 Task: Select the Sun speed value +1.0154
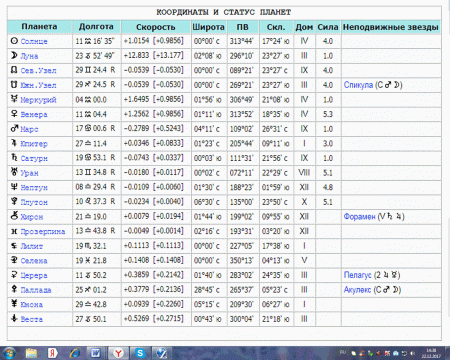pyautogui.click(x=136, y=41)
